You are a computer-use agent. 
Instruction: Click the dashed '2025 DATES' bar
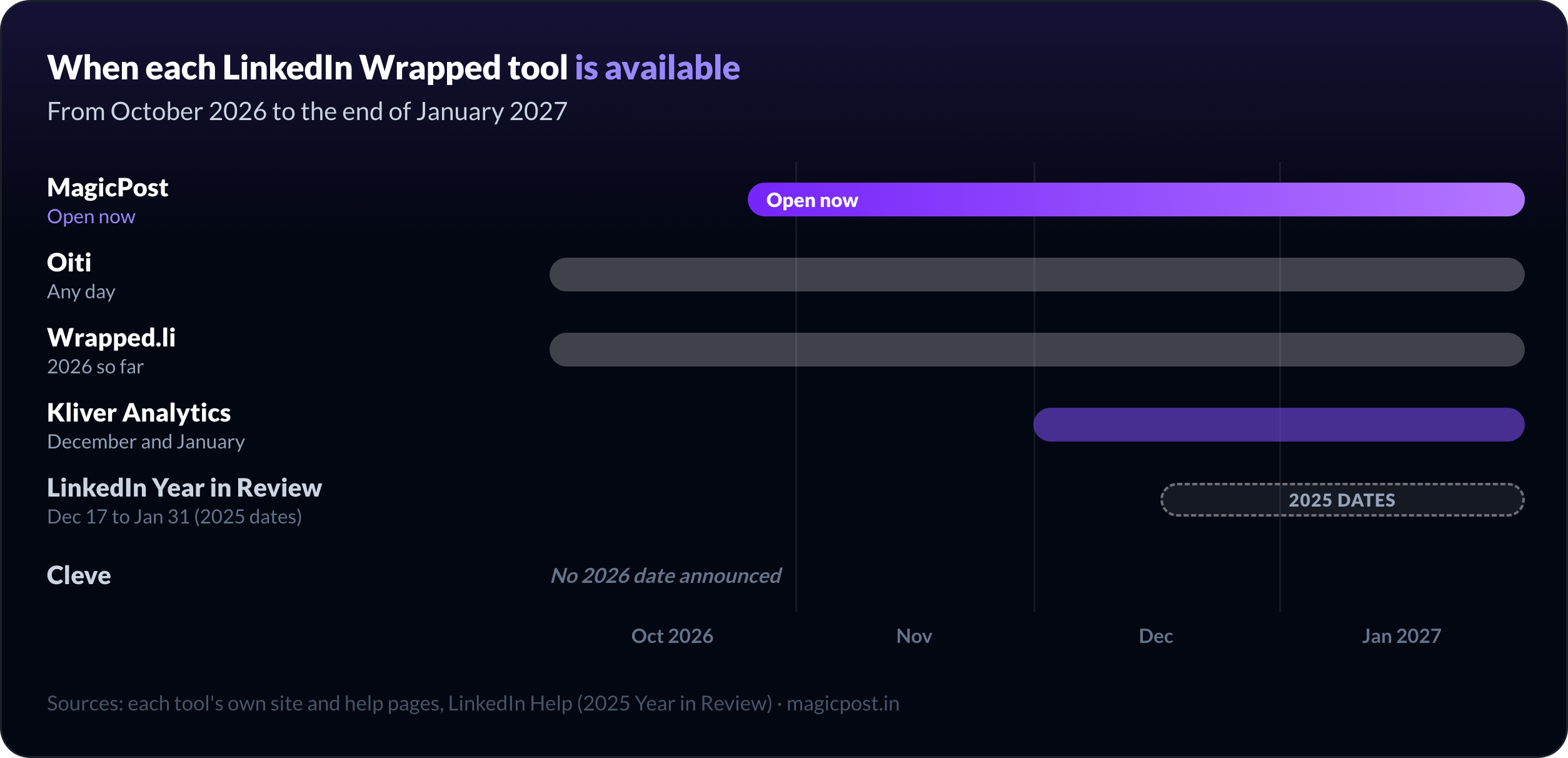(x=1342, y=500)
